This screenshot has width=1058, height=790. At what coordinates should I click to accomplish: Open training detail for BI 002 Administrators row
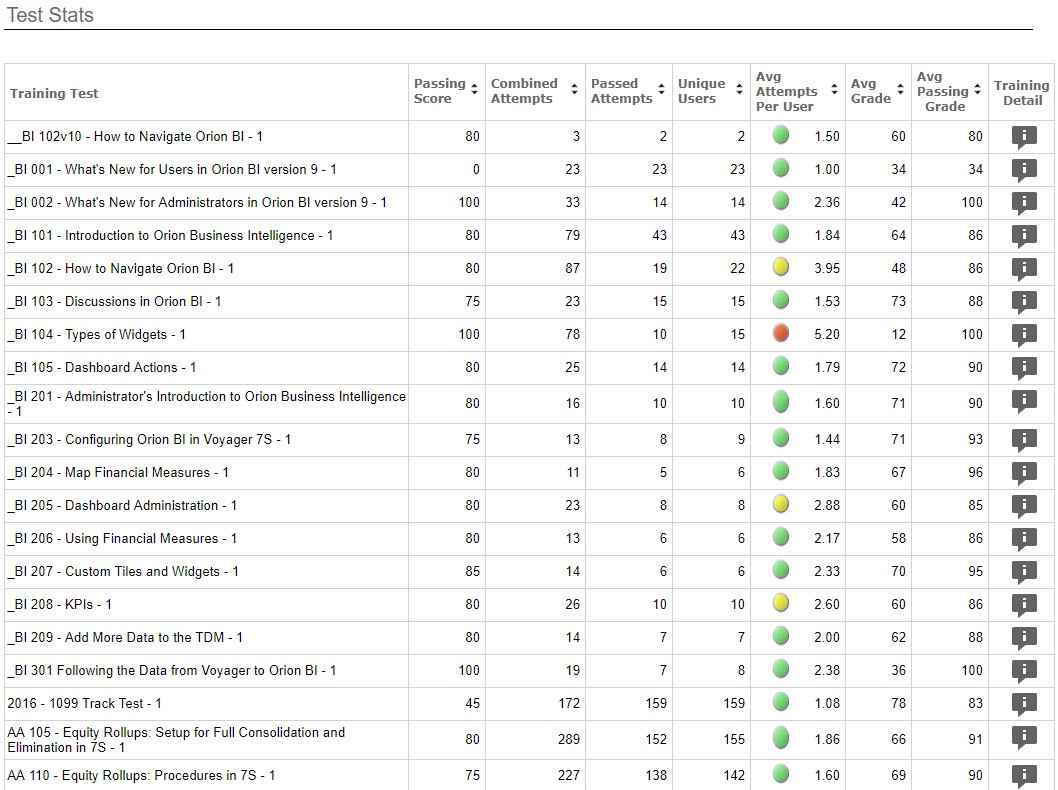[x=1024, y=203]
